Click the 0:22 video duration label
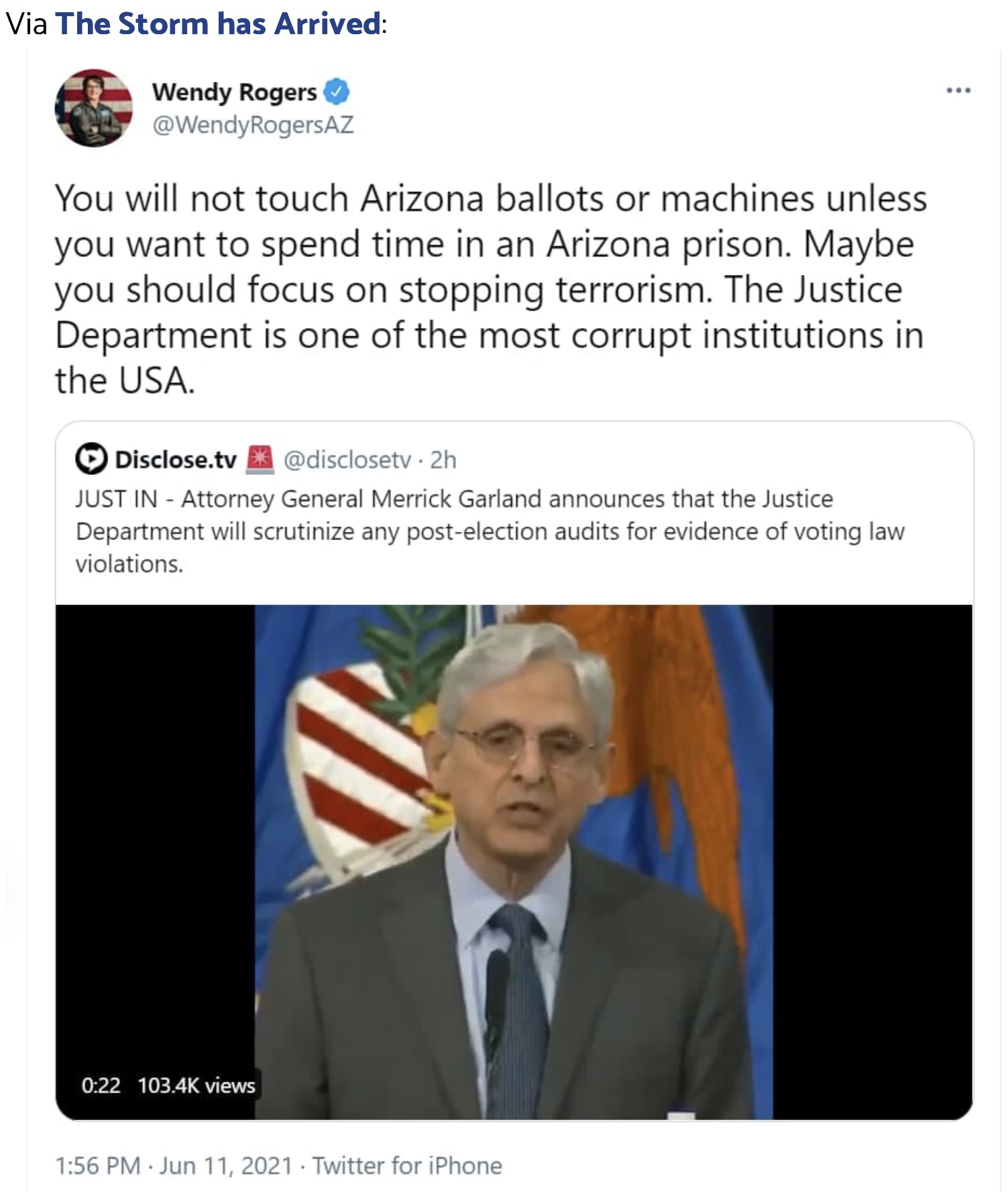 click(101, 1085)
